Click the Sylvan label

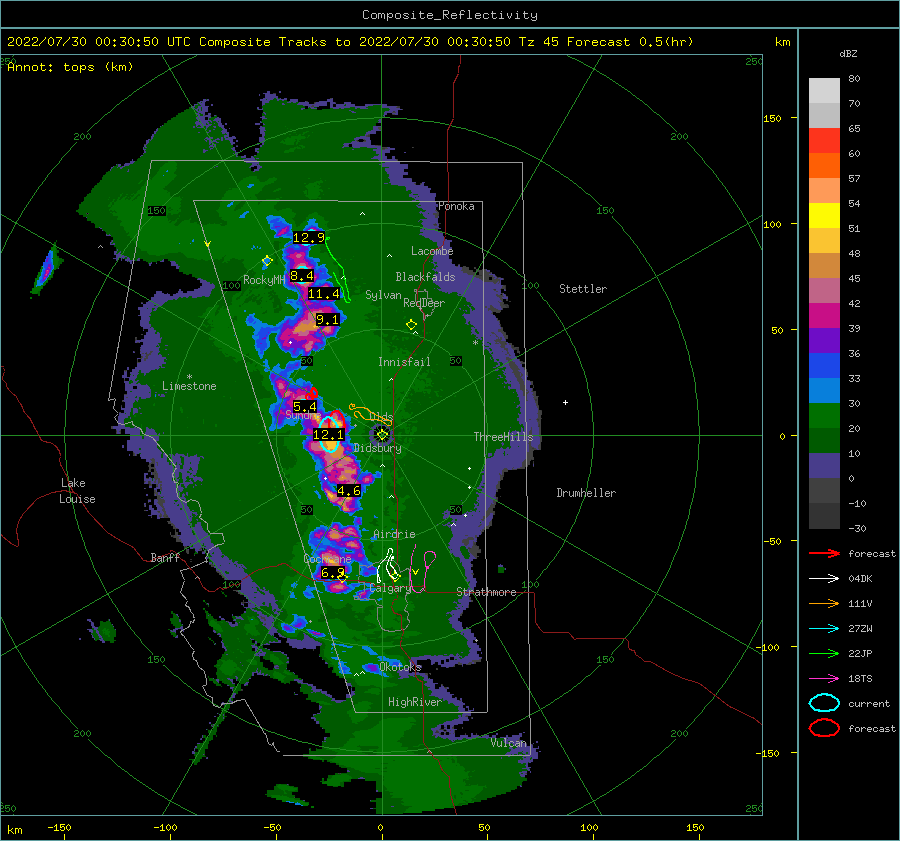(383, 295)
